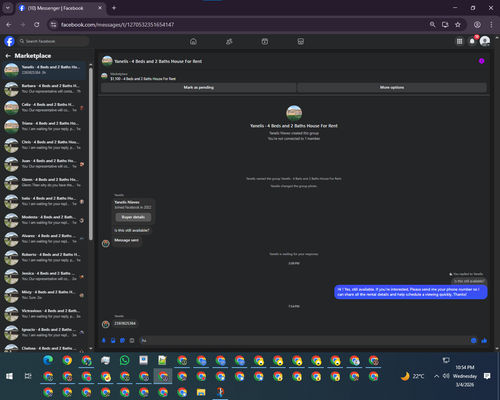Click the Mark as pending button
Image resolution: width=500 pixels, height=400 pixels.
tap(199, 87)
